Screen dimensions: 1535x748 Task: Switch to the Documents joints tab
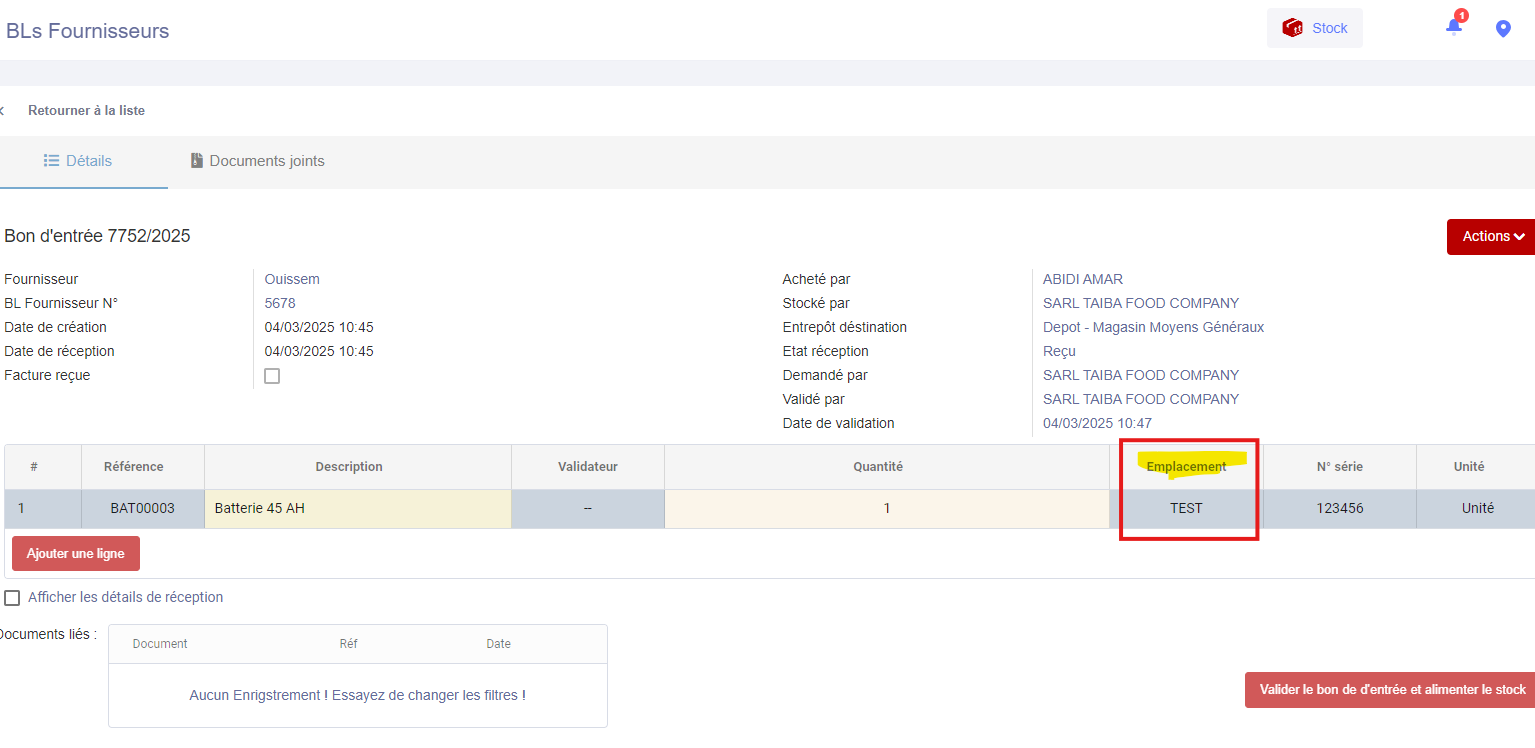[257, 161]
